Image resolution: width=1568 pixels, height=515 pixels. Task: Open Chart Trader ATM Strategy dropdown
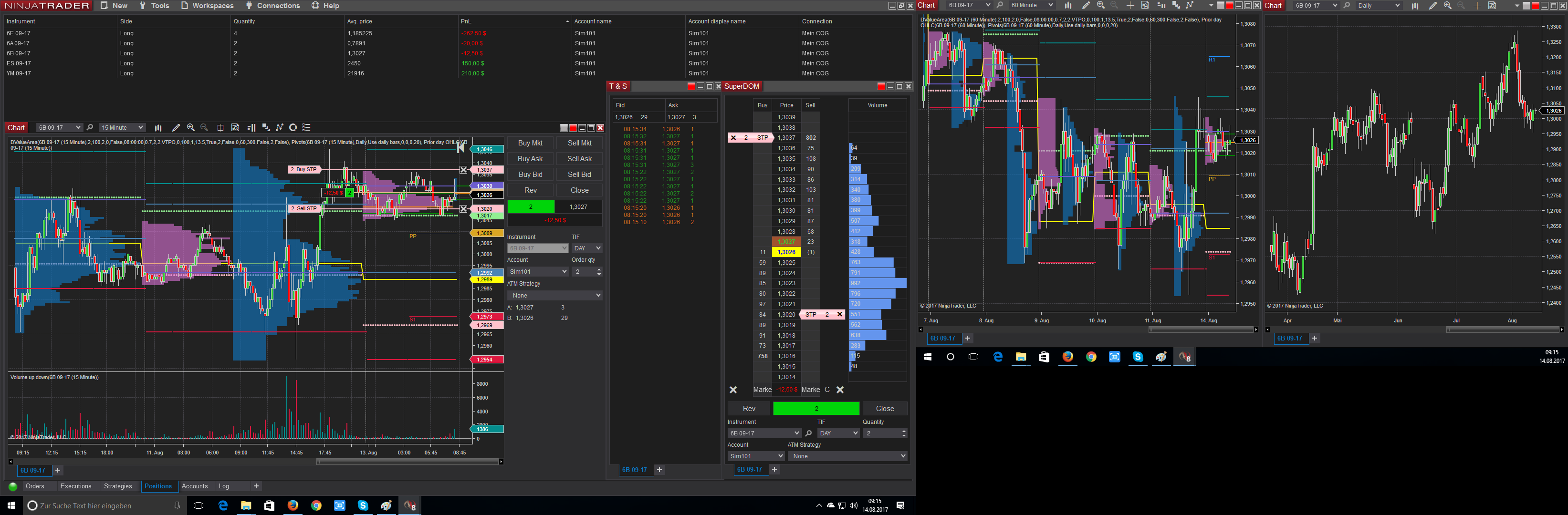coord(554,296)
